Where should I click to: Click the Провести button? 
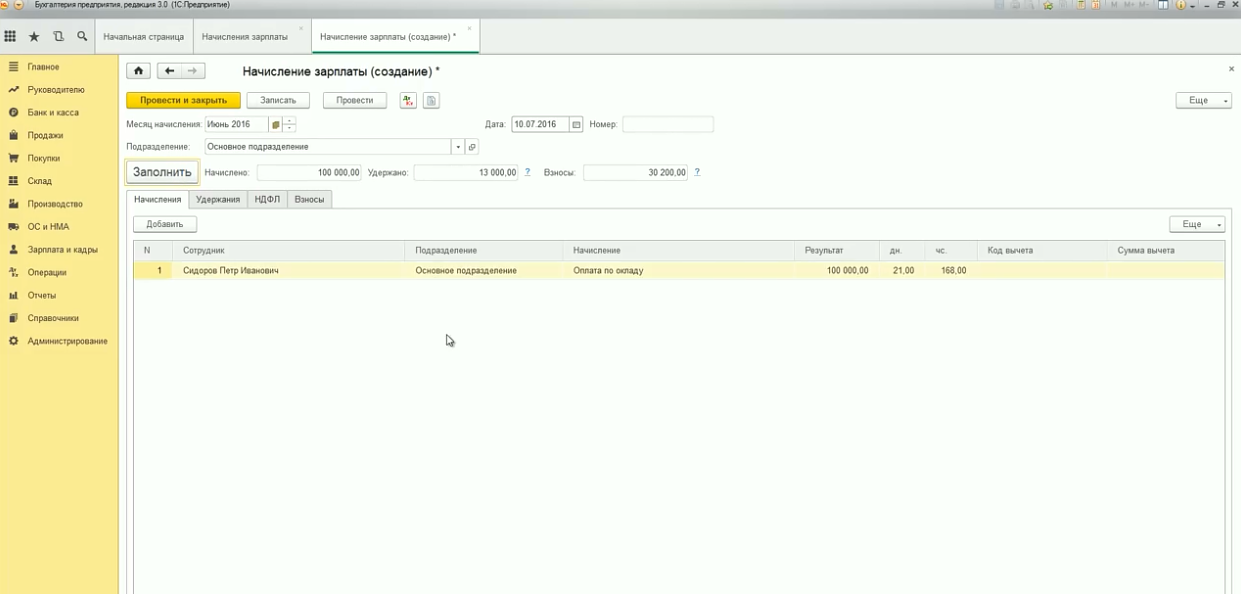(355, 100)
